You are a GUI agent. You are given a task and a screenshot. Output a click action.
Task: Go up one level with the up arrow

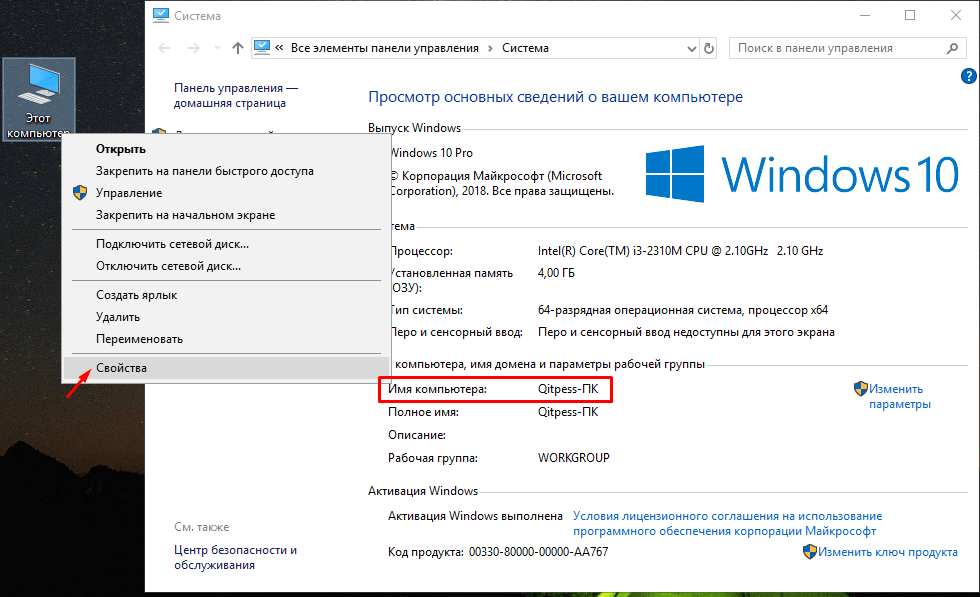click(238, 48)
